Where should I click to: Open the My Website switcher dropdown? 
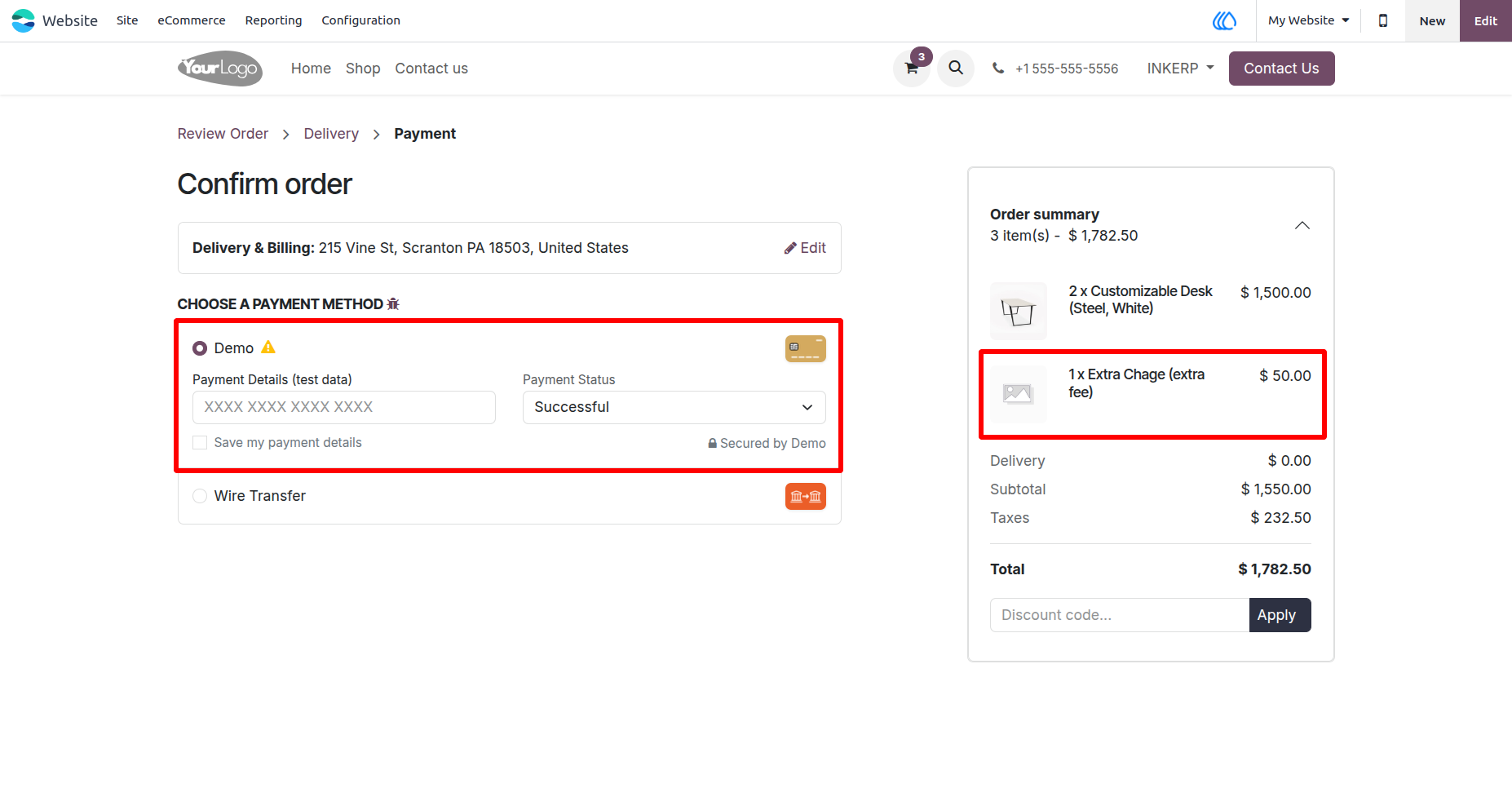pyautogui.click(x=1308, y=20)
